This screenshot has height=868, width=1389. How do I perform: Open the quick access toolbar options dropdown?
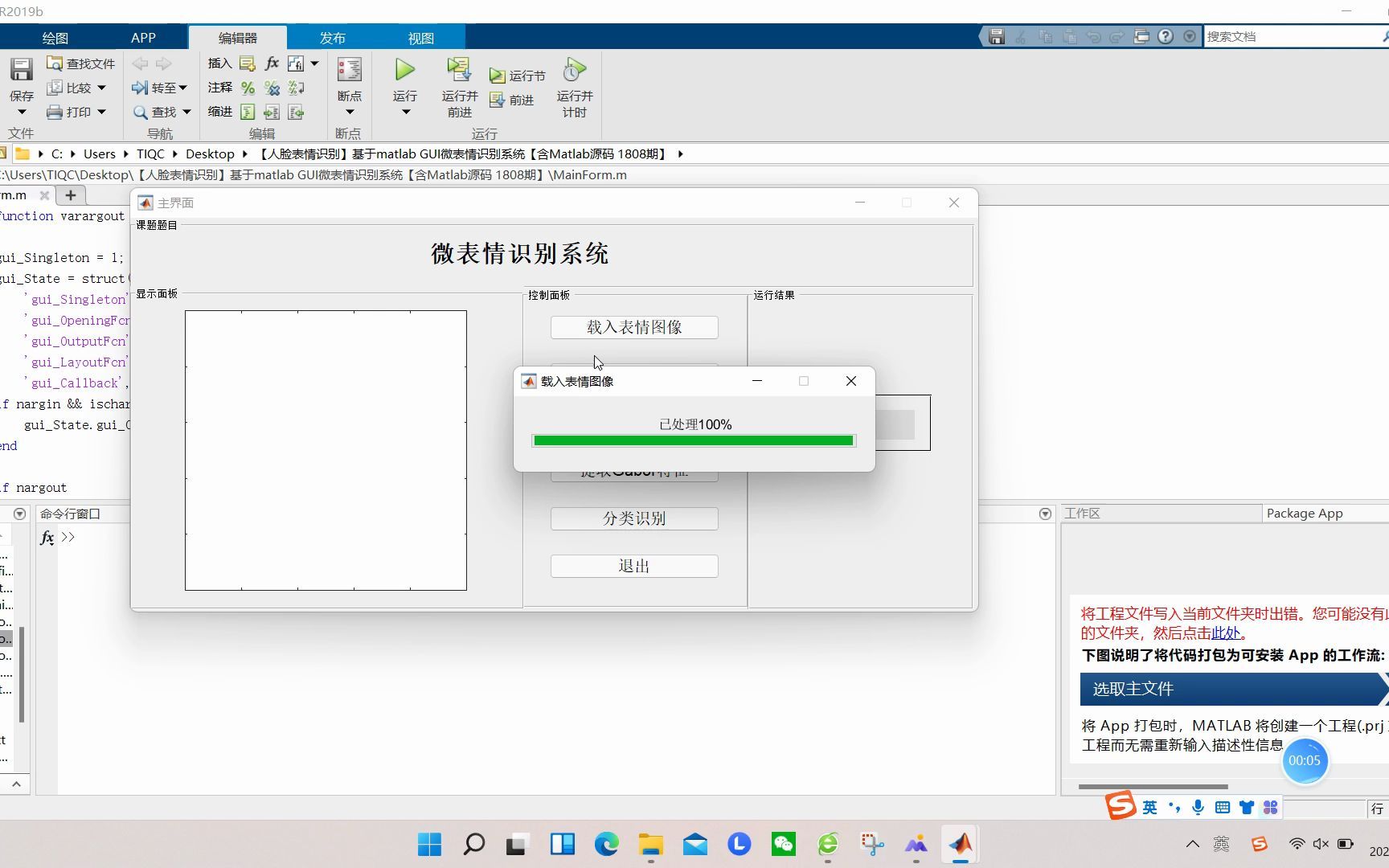click(x=1190, y=36)
